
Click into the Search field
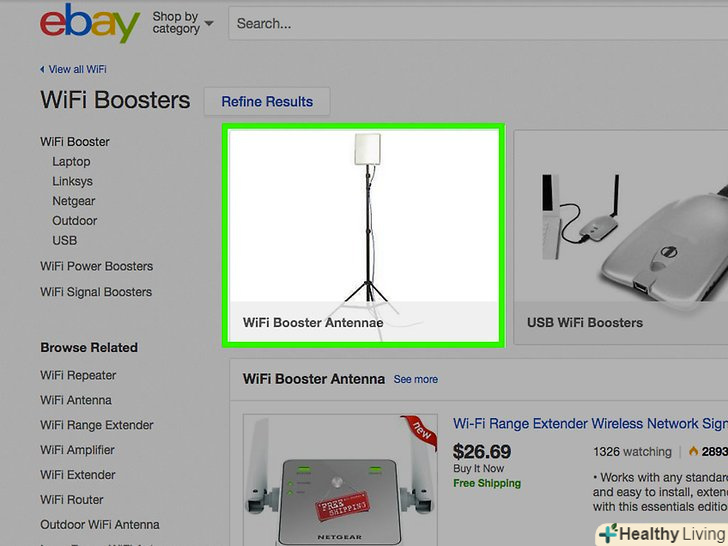(478, 23)
